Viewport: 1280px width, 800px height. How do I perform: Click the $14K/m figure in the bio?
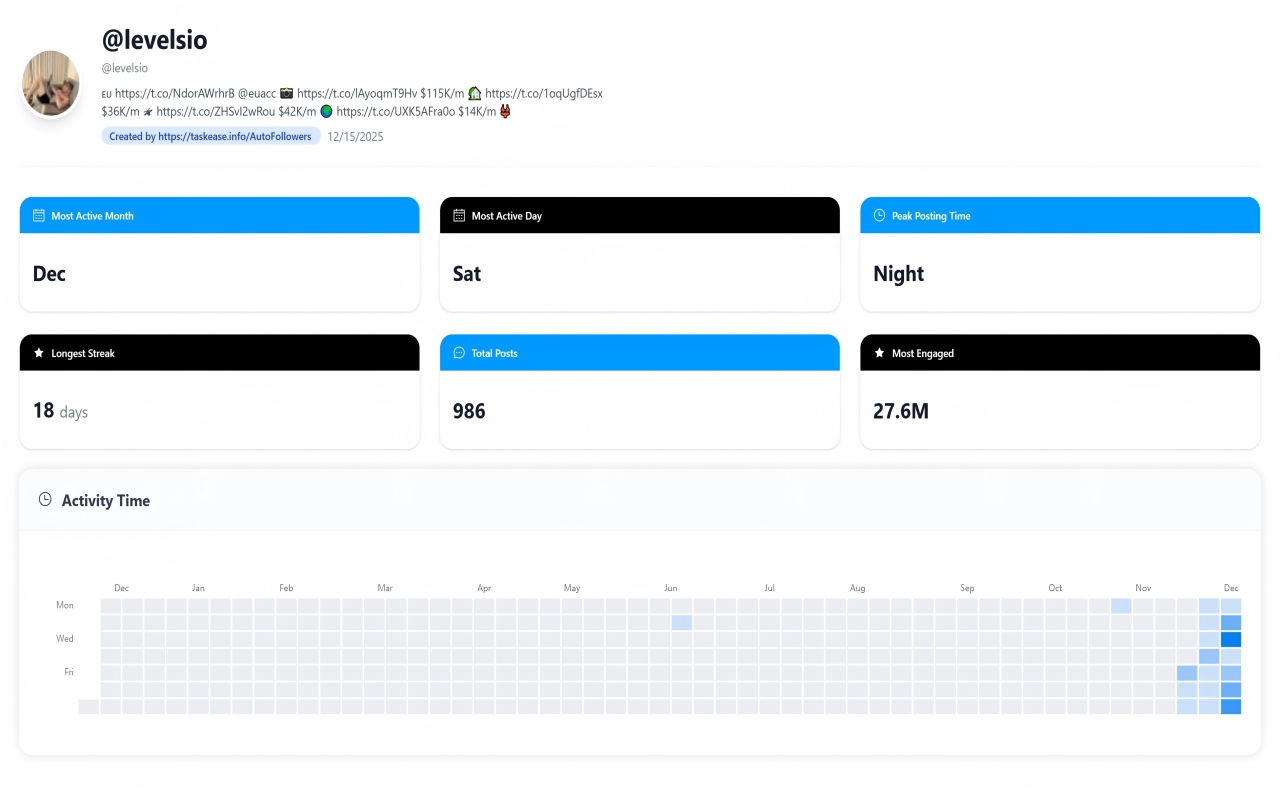(477, 112)
